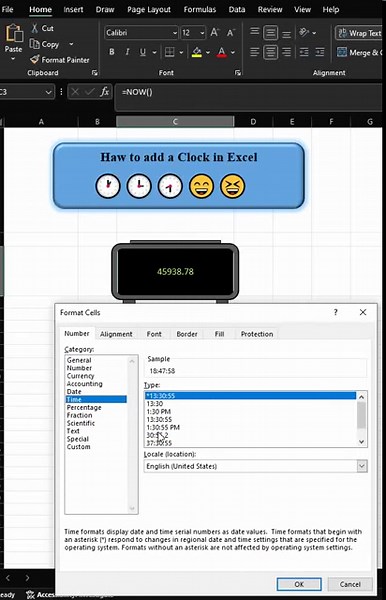Choose the 1:30 PM time type

[158, 411]
